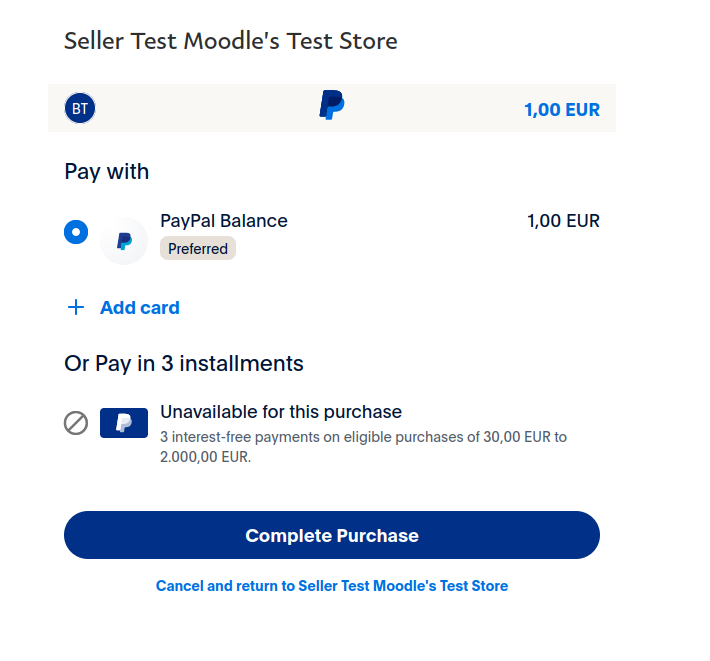Click the 1,00 EUR total in header
The image size is (710, 661).
(x=562, y=110)
